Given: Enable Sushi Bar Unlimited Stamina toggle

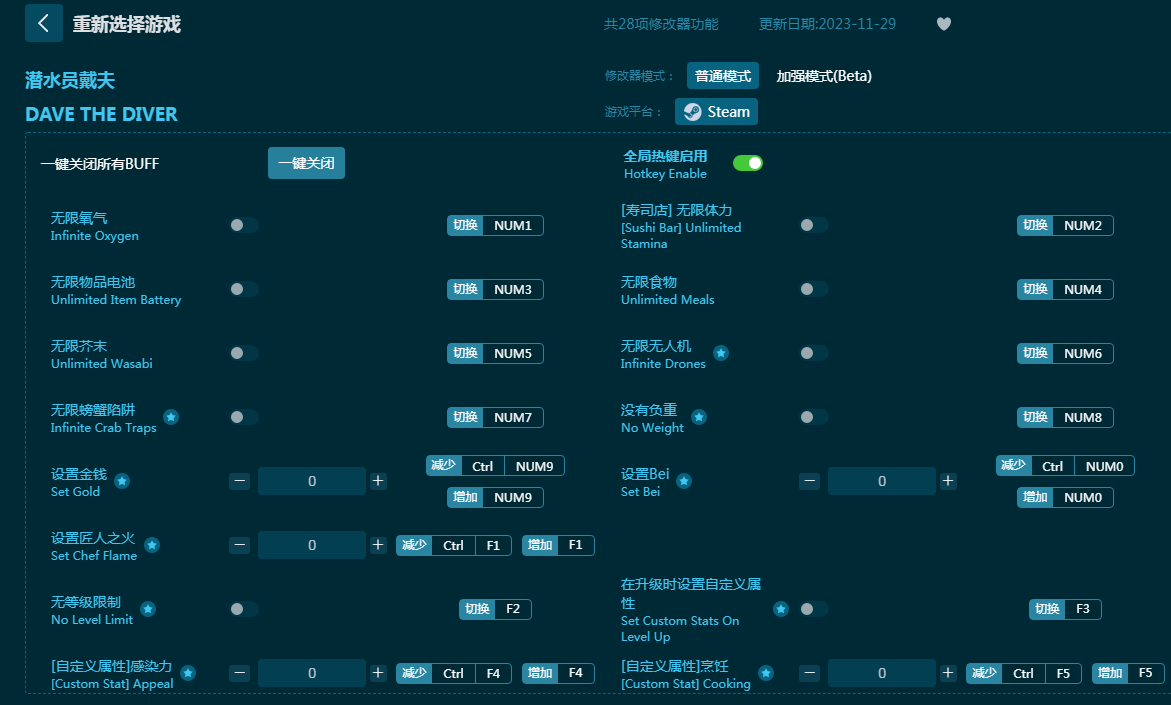Looking at the screenshot, I should click(814, 226).
